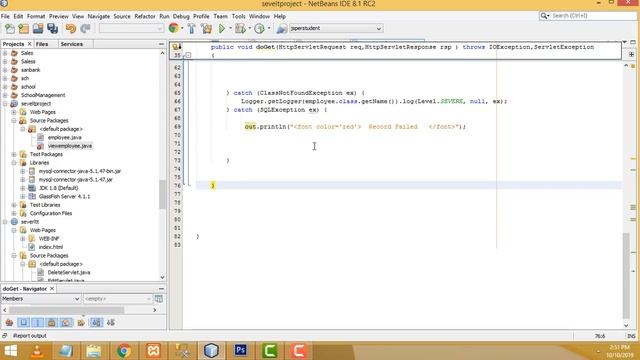Click the New File toolbar icon
640x360 pixels.
coord(9,29)
